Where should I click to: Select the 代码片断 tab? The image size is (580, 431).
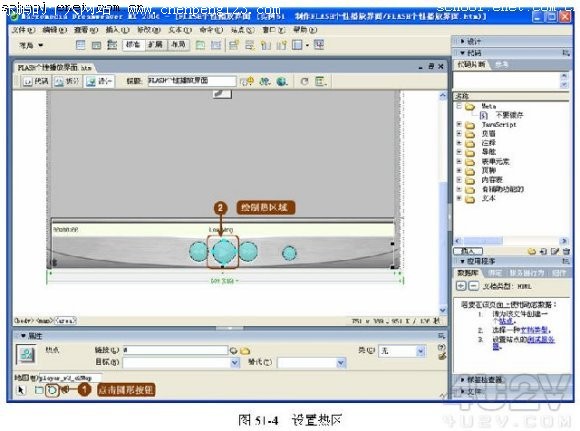pos(471,64)
